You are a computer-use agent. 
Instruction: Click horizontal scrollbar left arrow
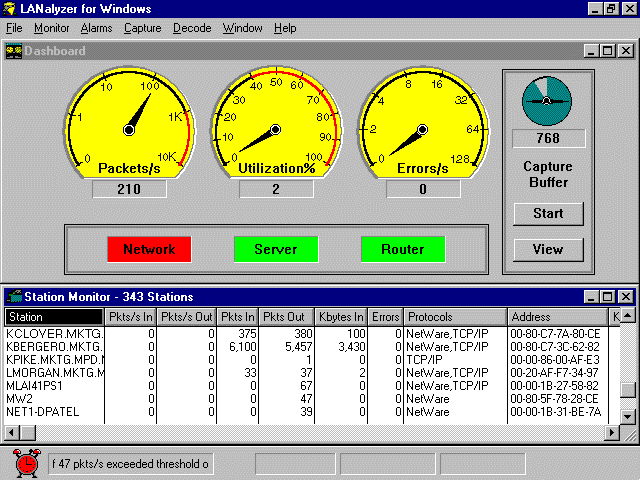[12, 432]
